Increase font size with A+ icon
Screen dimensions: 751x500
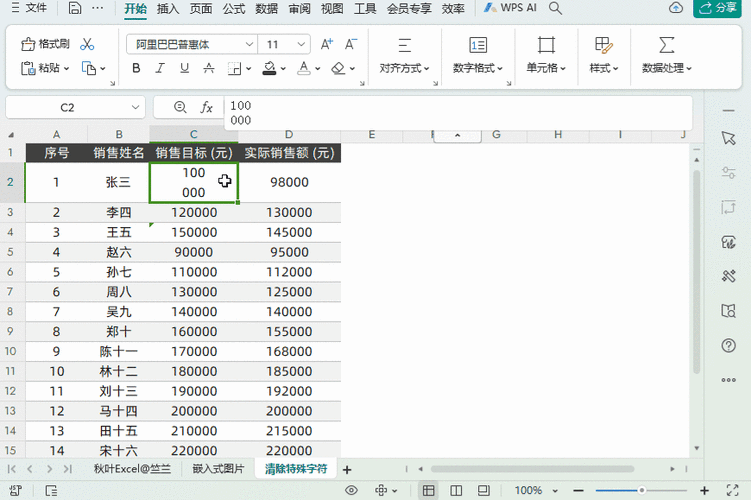click(x=327, y=45)
